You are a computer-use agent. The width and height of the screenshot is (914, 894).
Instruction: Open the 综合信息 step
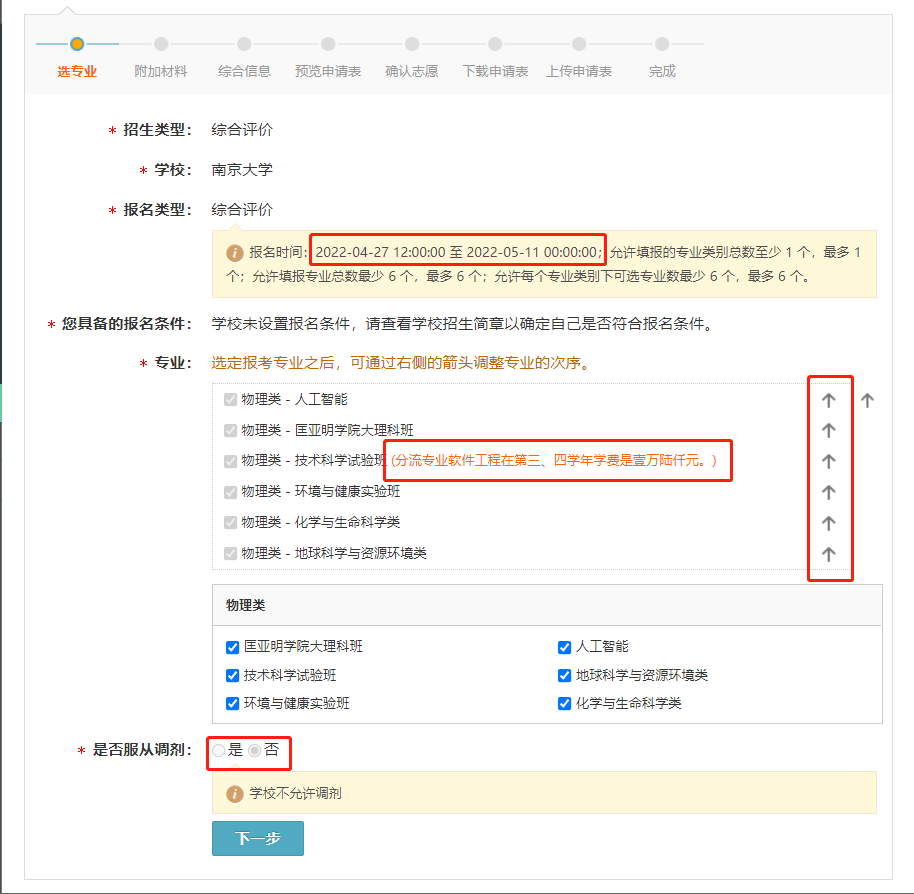(244, 71)
